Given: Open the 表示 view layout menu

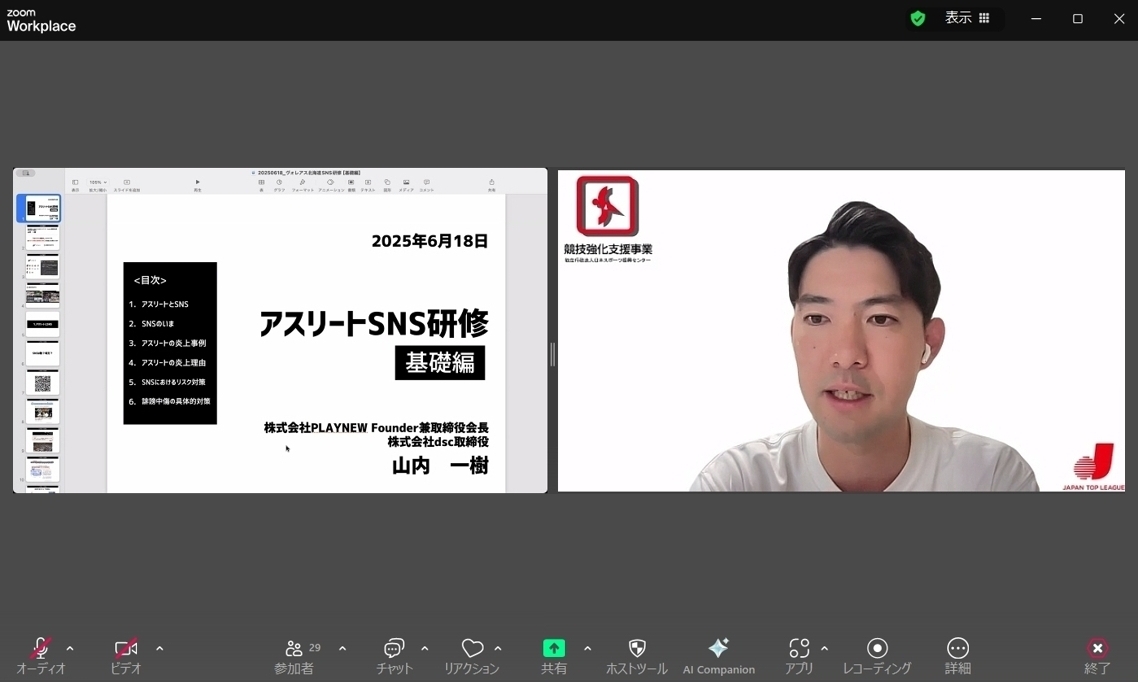Looking at the screenshot, I should 967,18.
